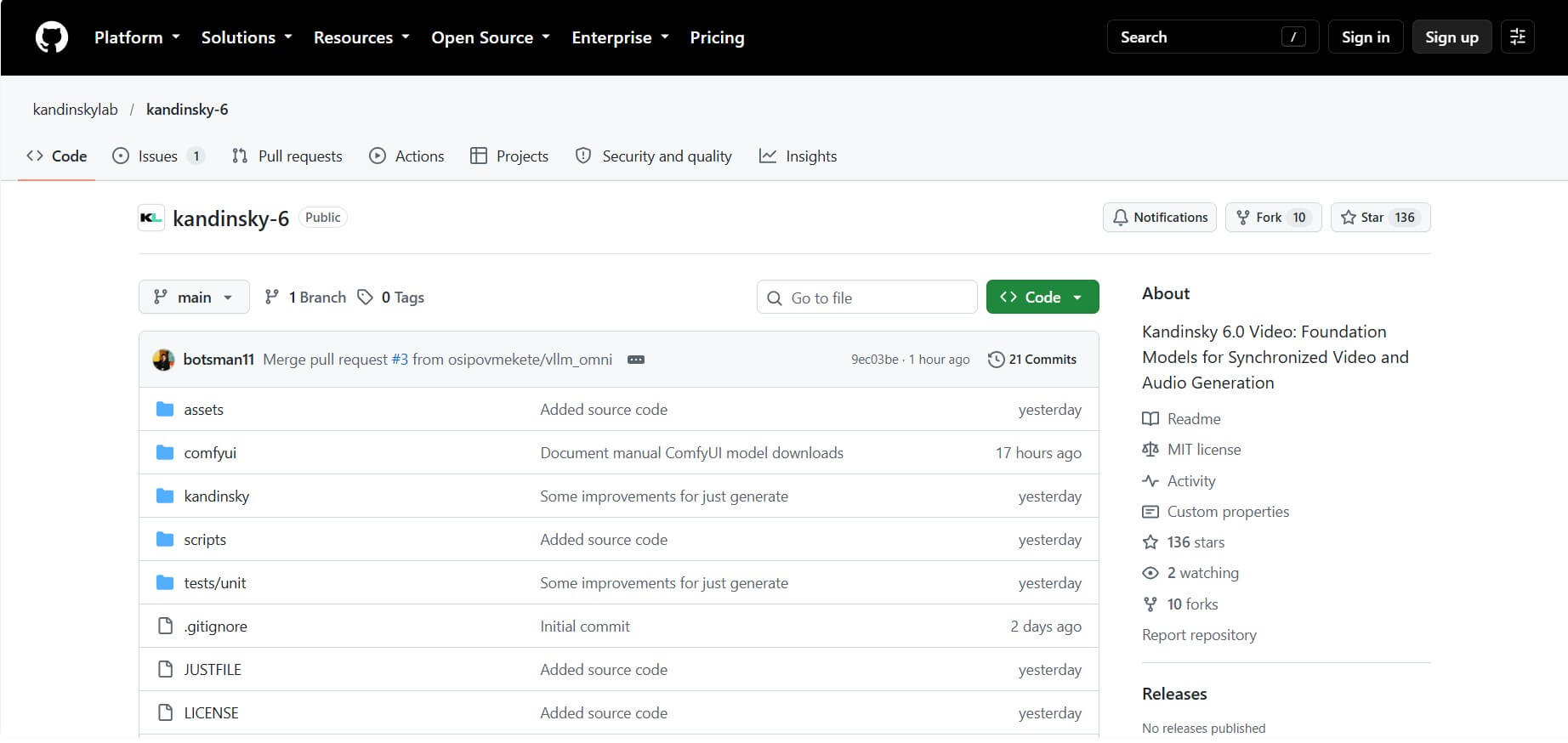Click the top Search box
Screen dimensions: 1568x743
tap(1213, 37)
